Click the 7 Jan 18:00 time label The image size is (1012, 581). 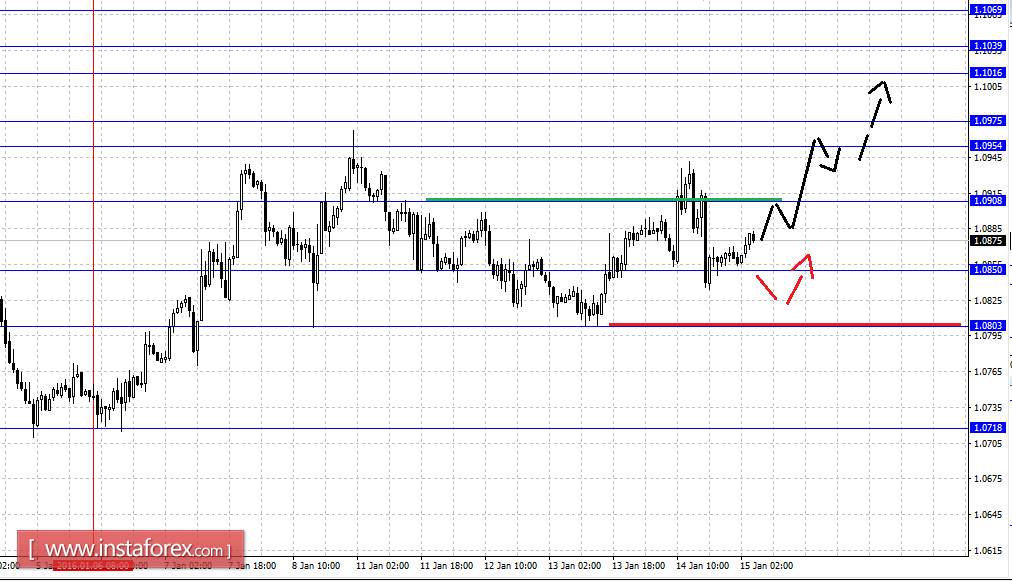tap(252, 566)
